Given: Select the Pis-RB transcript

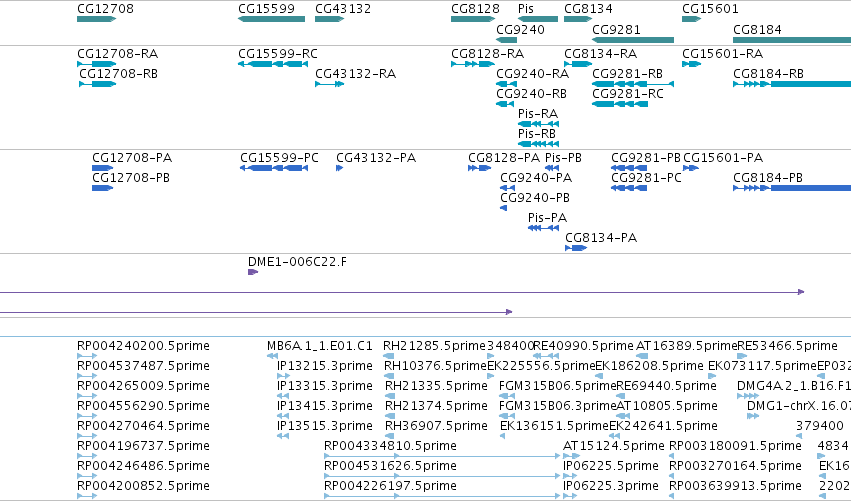Looking at the screenshot, I should coord(538,144).
